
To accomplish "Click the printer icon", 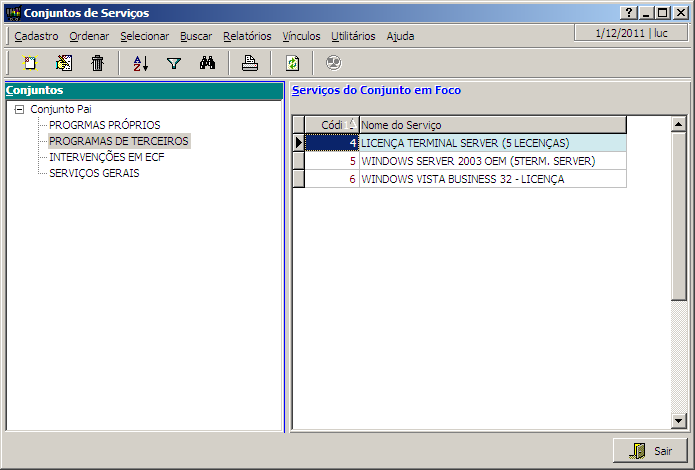I will pyautogui.click(x=250, y=63).
